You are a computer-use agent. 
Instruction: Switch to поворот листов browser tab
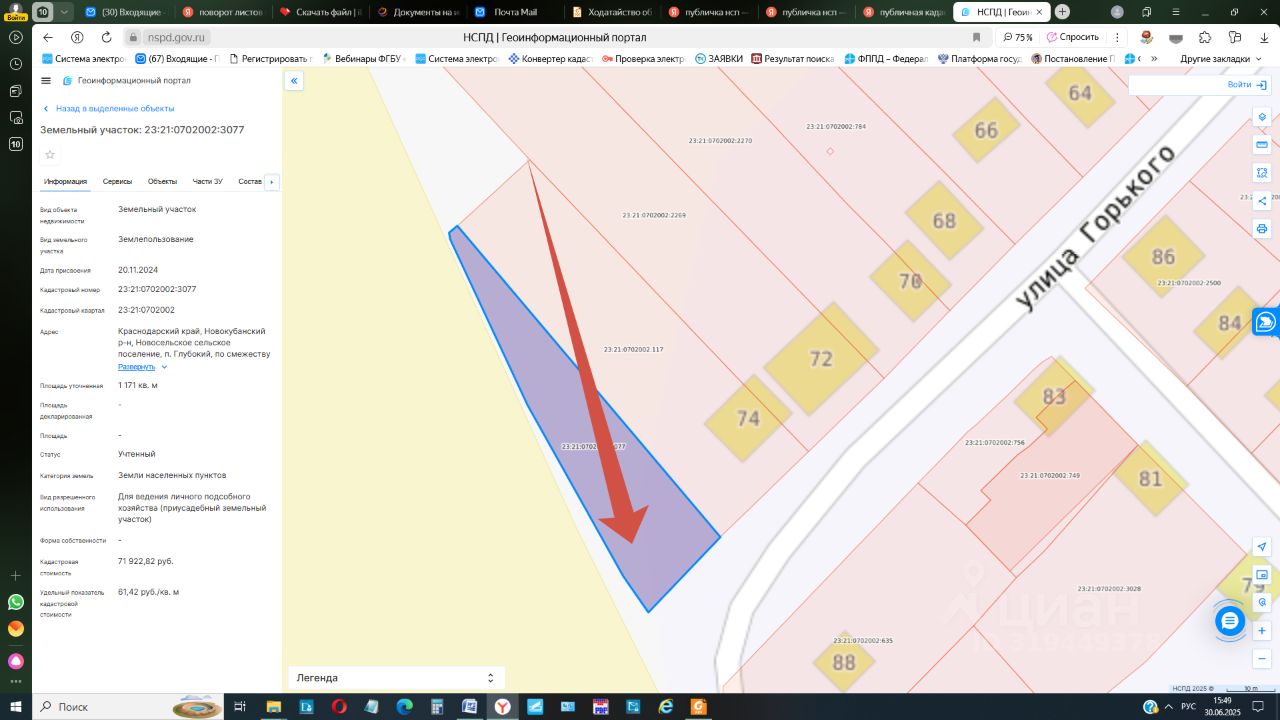(x=224, y=12)
